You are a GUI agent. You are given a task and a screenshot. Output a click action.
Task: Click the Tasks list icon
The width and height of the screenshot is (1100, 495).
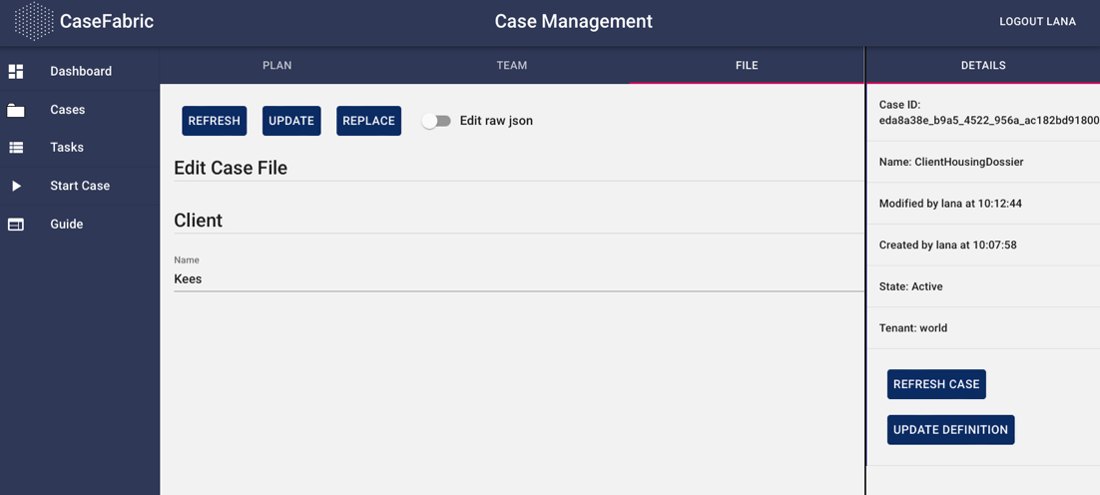pyautogui.click(x=16, y=148)
